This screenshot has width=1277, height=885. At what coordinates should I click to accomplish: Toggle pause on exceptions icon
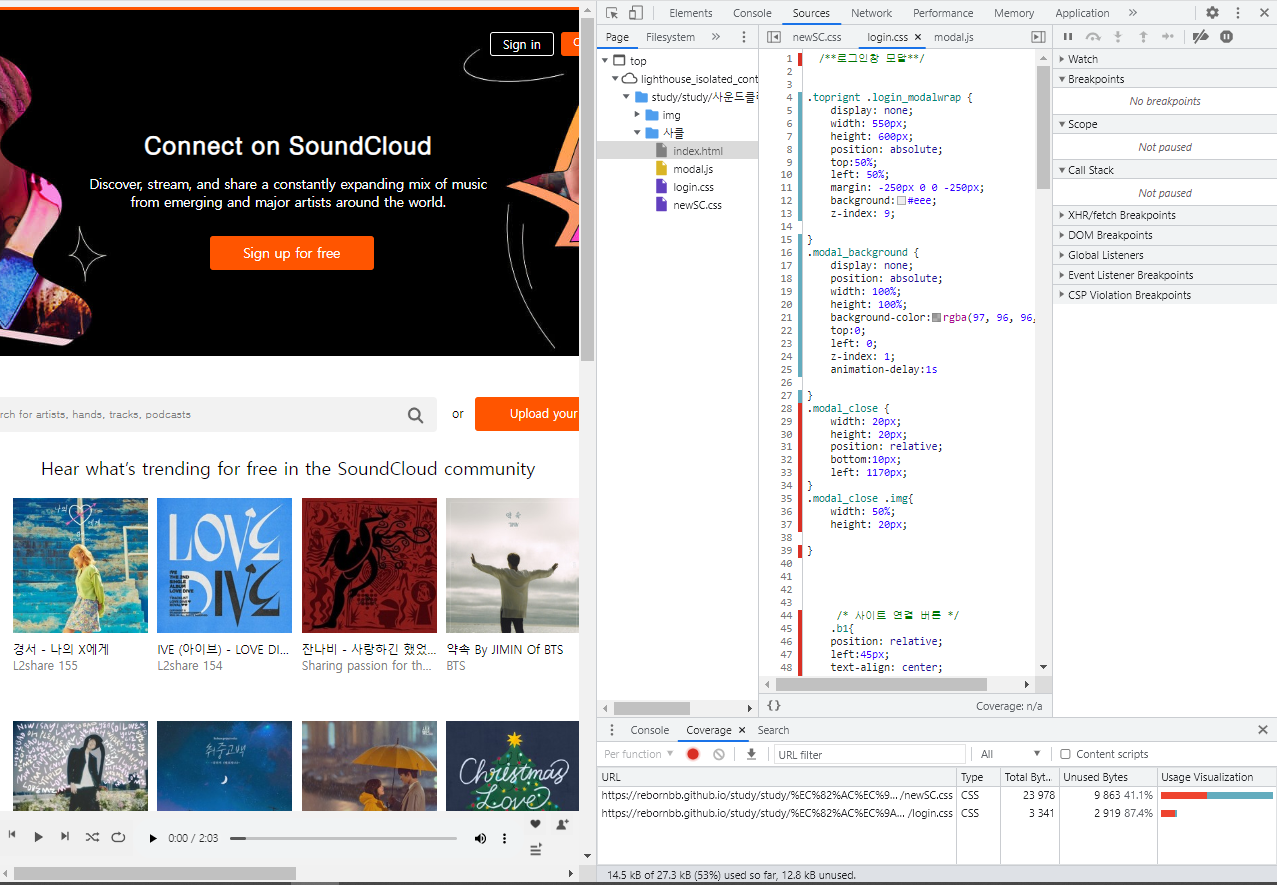[x=1226, y=37]
